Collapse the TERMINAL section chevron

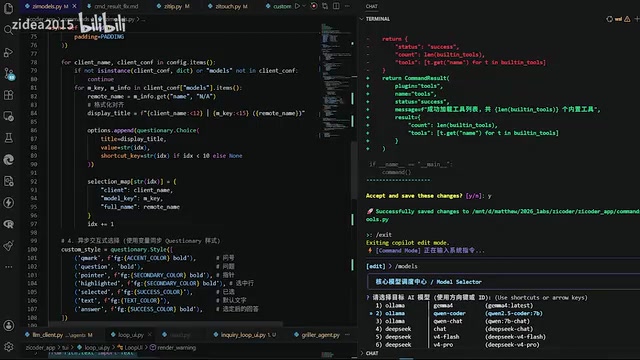click(x=362, y=19)
